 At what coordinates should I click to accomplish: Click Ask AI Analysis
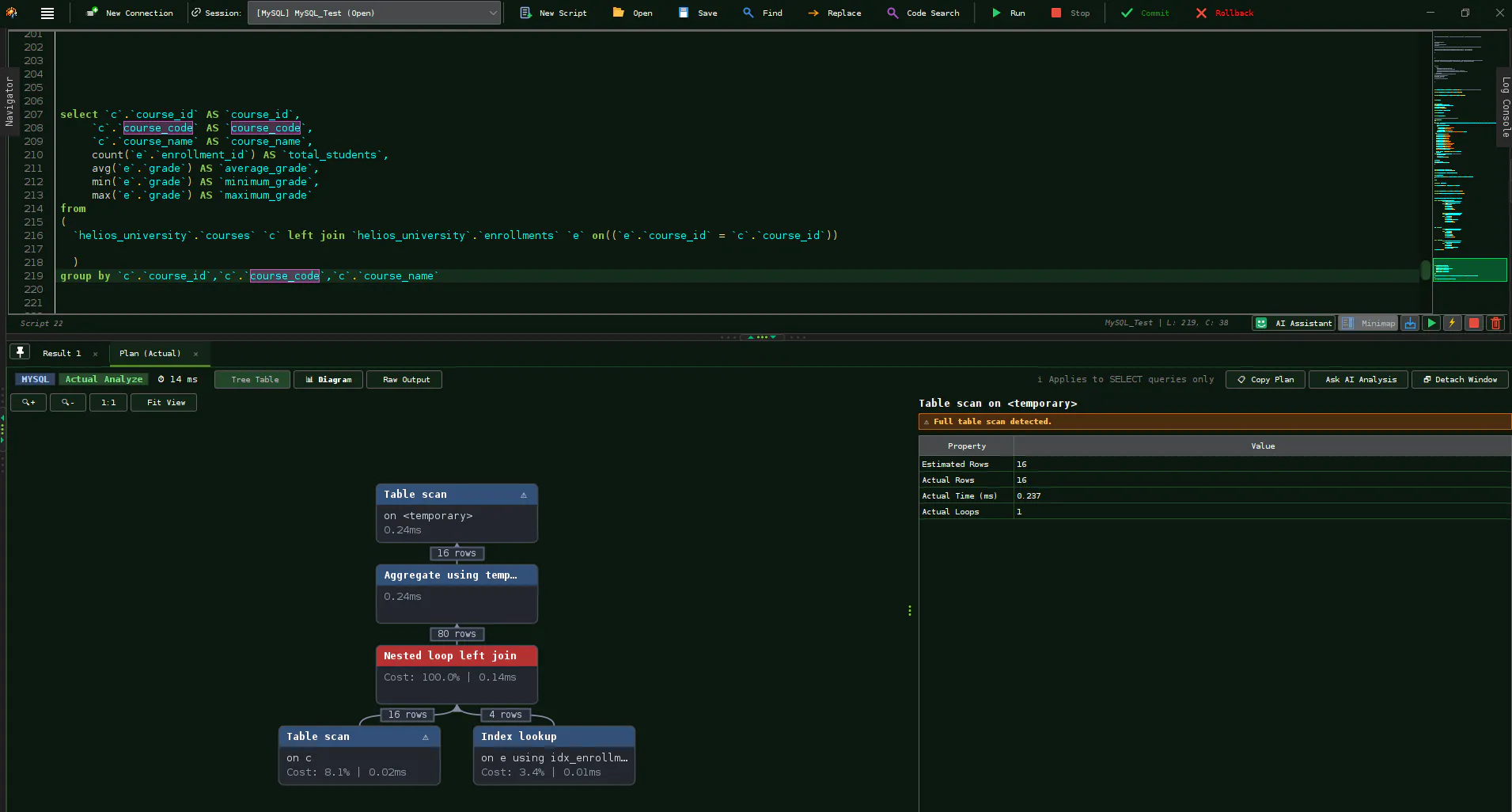click(x=1359, y=379)
